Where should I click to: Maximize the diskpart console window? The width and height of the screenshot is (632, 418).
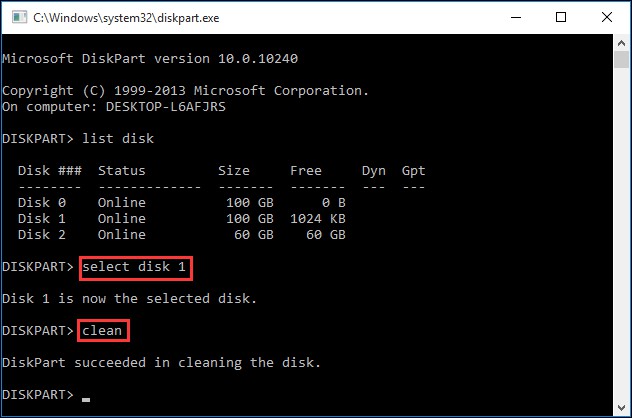(561, 17)
